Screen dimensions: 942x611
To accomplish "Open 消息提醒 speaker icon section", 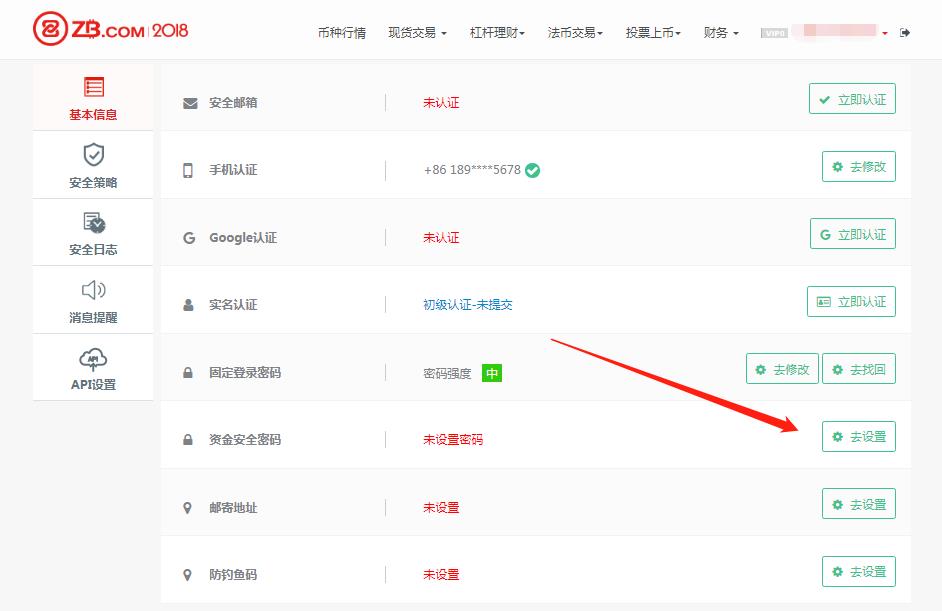I will coord(93,301).
